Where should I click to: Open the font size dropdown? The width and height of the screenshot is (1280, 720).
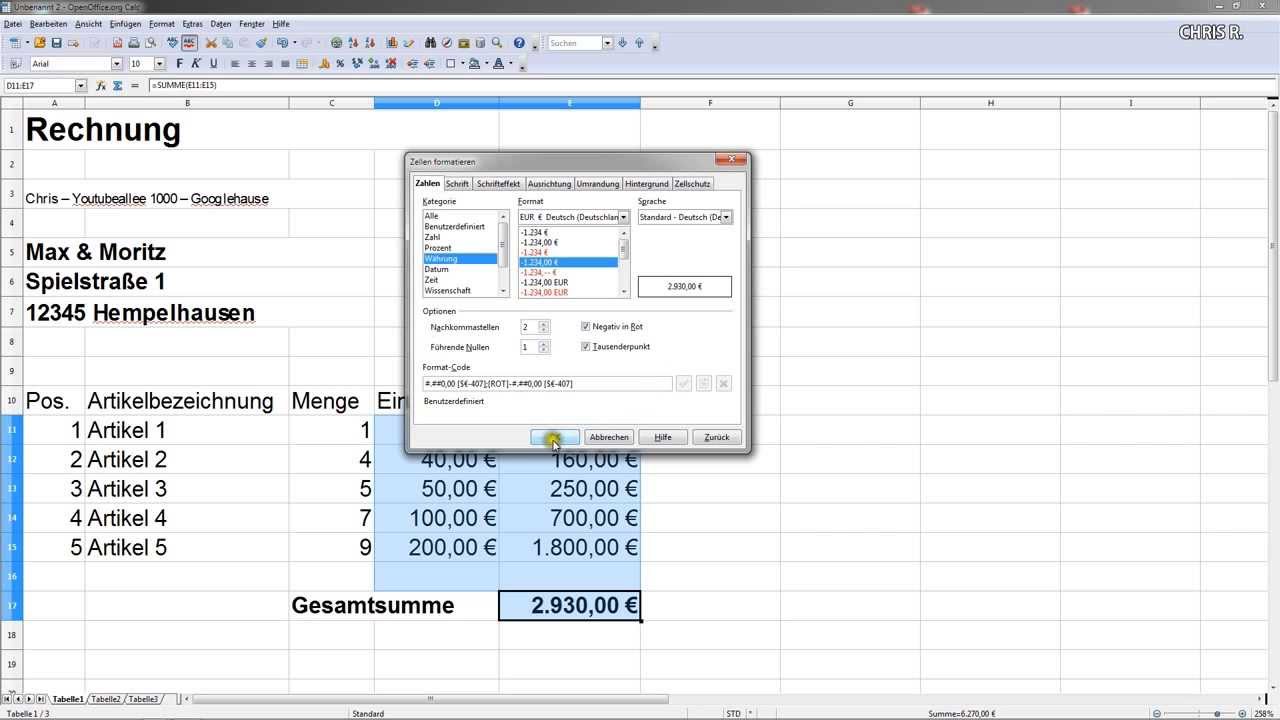pyautogui.click(x=159, y=63)
